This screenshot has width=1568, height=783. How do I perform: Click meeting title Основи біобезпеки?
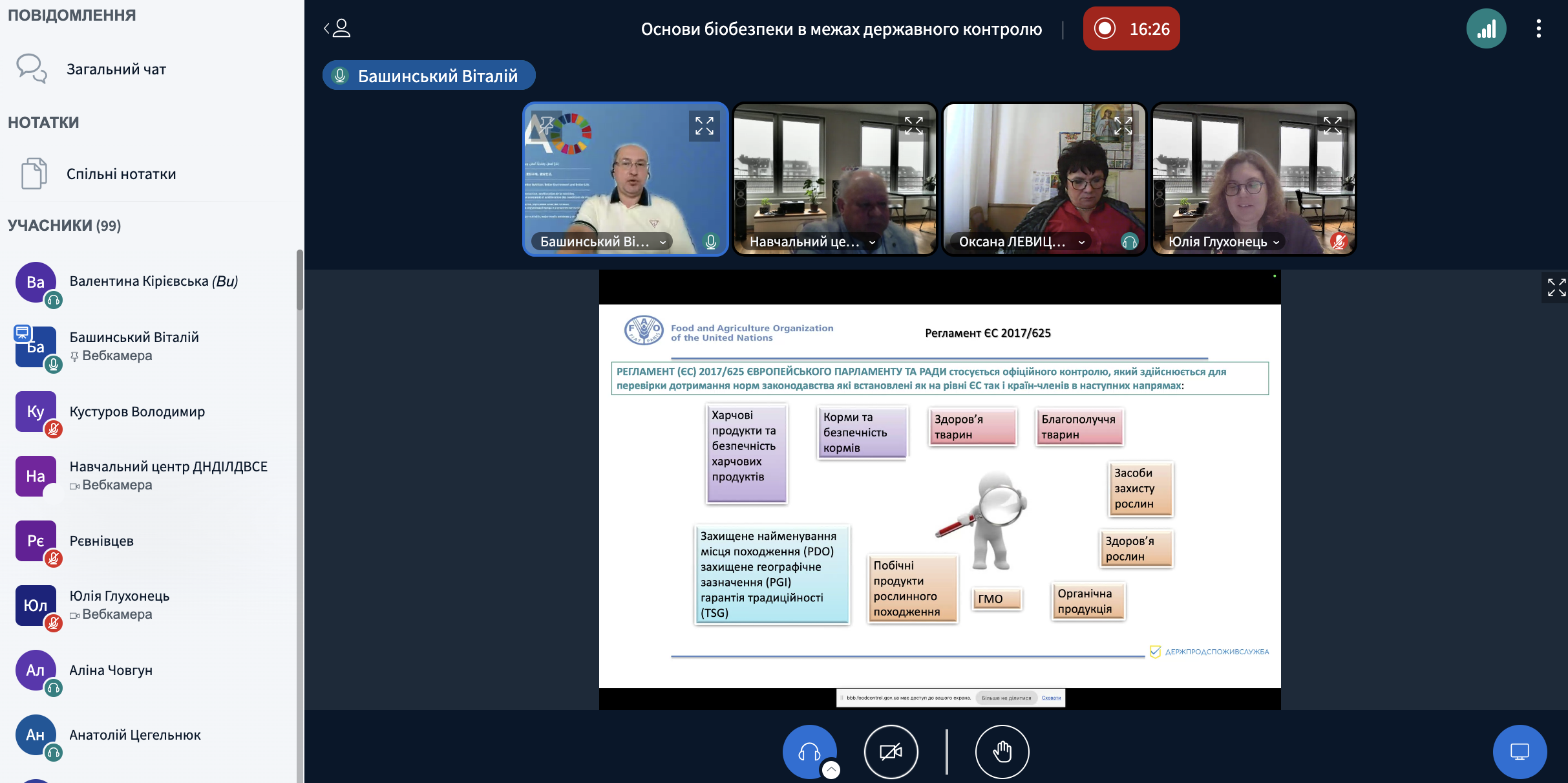click(x=841, y=29)
